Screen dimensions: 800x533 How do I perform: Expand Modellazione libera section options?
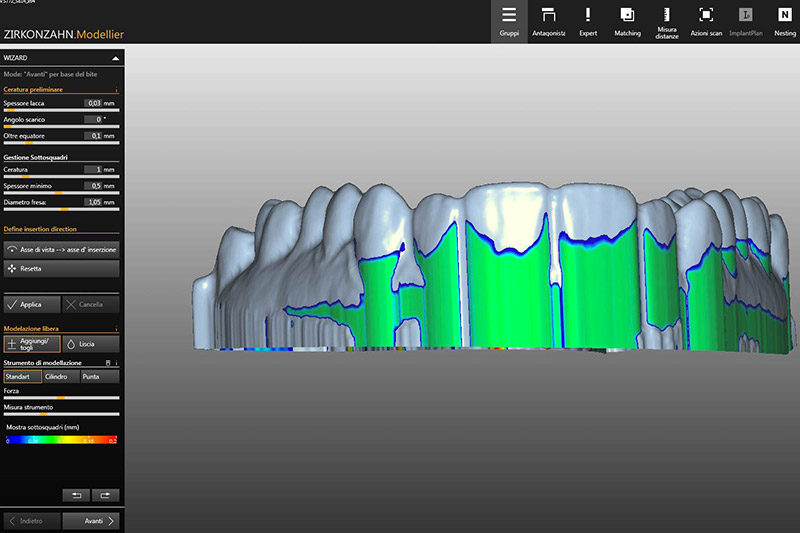pos(116,327)
